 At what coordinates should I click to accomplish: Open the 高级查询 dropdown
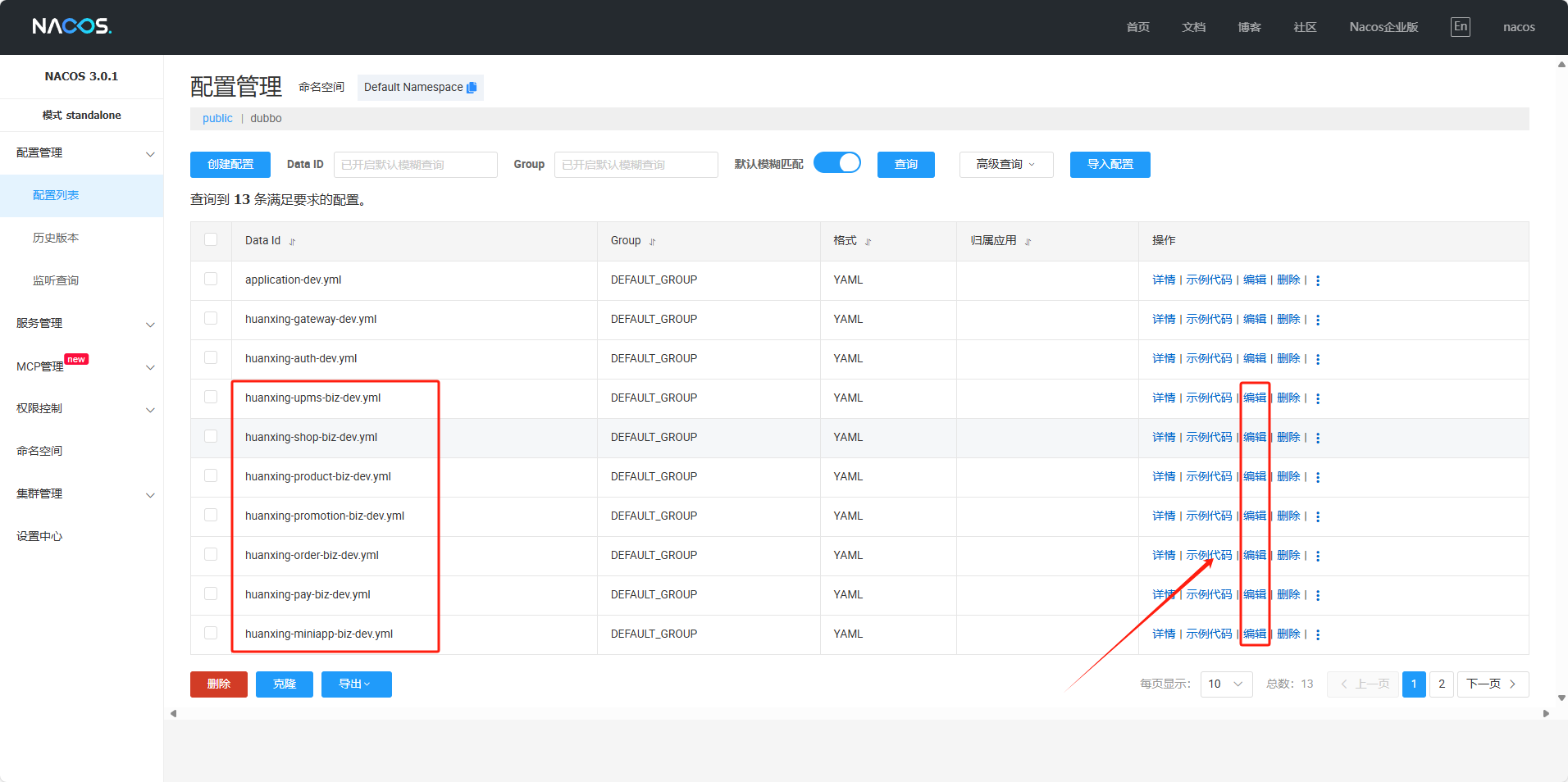[x=1005, y=165]
